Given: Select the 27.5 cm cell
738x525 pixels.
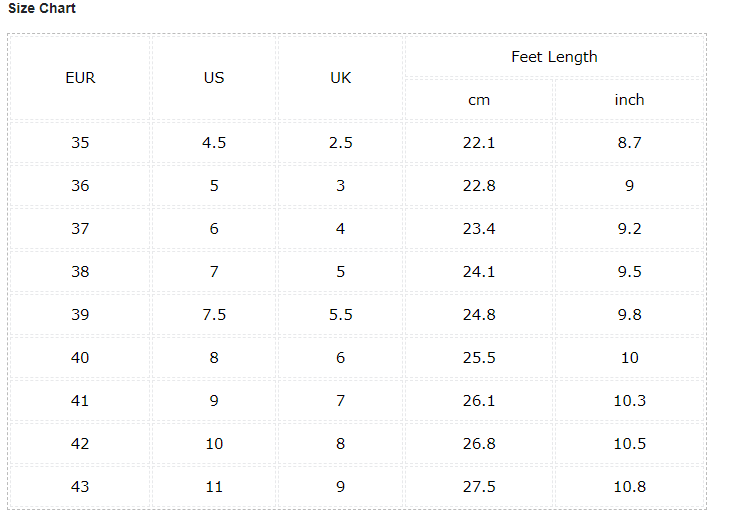Looking at the screenshot, I should tap(479, 487).
